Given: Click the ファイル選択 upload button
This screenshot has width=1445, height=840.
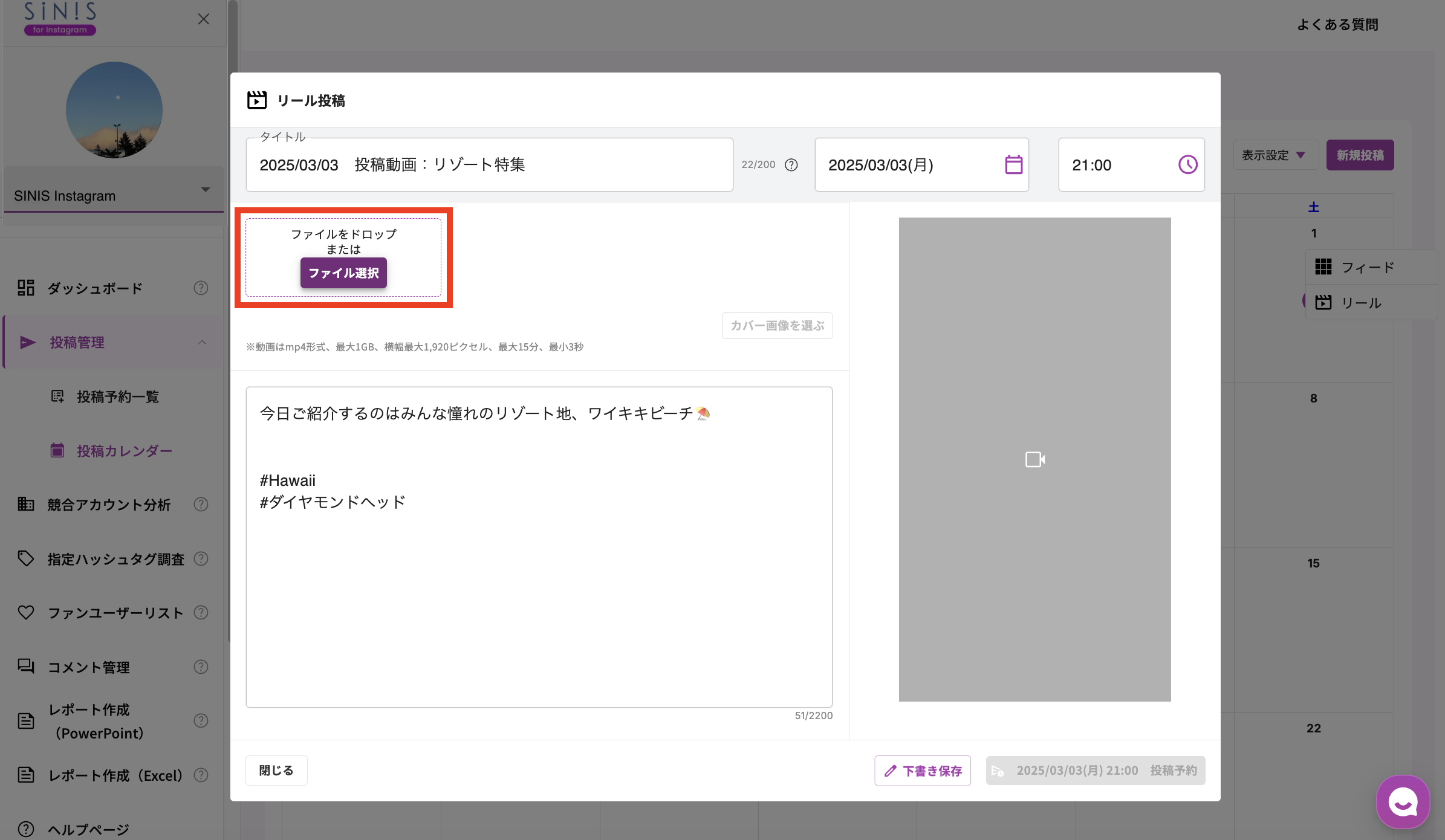Looking at the screenshot, I should pyautogui.click(x=343, y=273).
